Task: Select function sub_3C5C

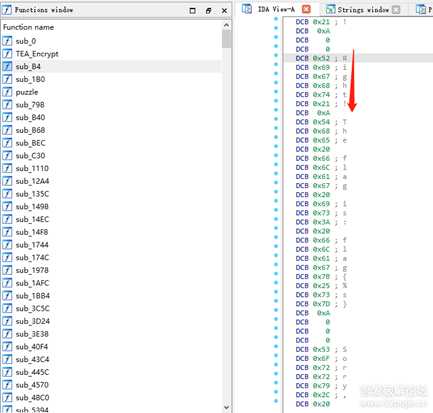Action: (x=32, y=308)
